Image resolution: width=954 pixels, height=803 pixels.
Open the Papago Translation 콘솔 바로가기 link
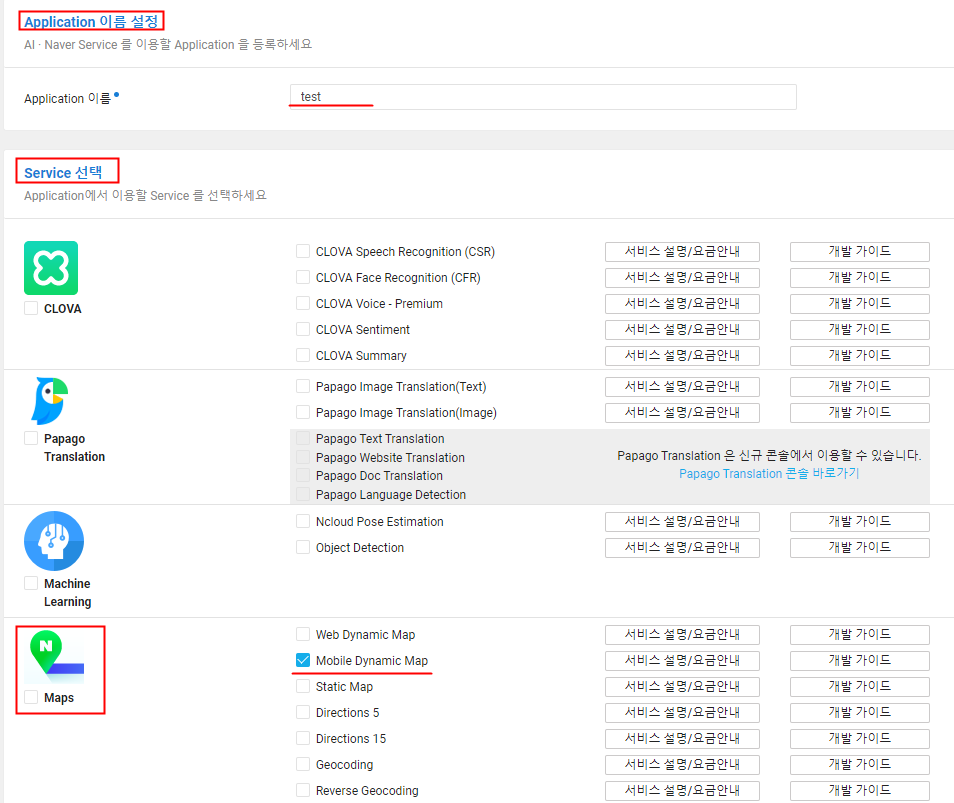(x=769, y=473)
